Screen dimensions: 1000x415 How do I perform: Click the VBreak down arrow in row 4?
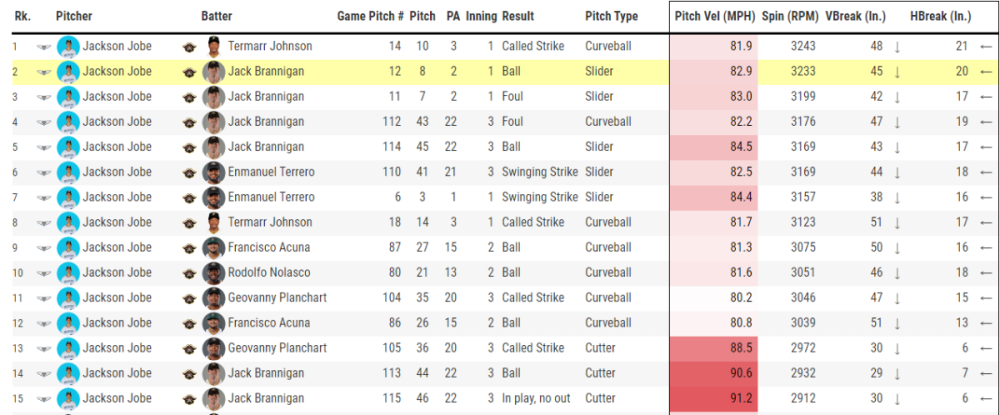tap(897, 122)
